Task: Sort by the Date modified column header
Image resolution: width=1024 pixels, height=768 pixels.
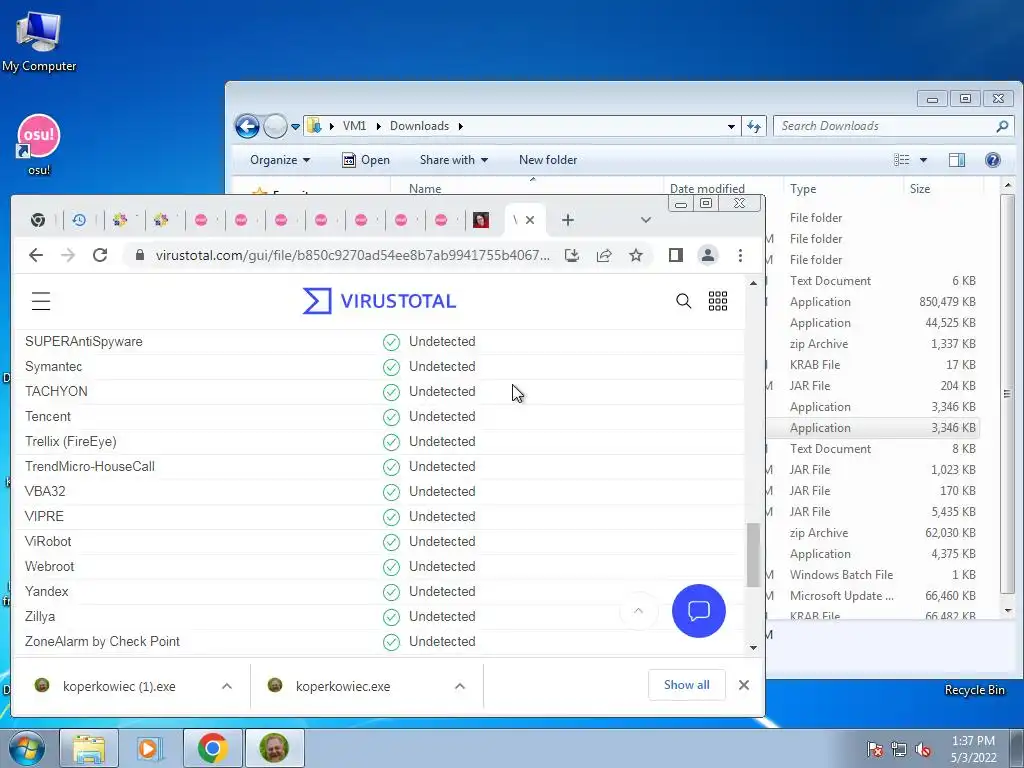Action: click(x=707, y=189)
